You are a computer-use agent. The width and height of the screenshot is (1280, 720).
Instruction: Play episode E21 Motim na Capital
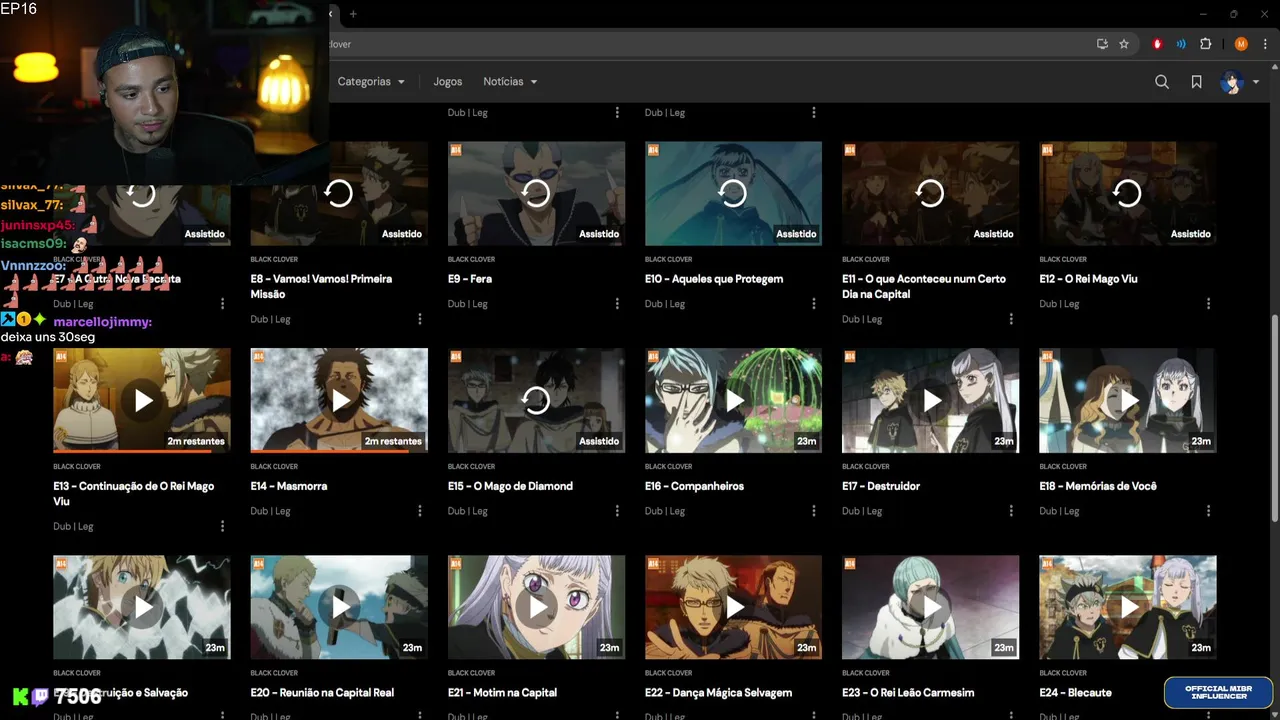[536, 607]
